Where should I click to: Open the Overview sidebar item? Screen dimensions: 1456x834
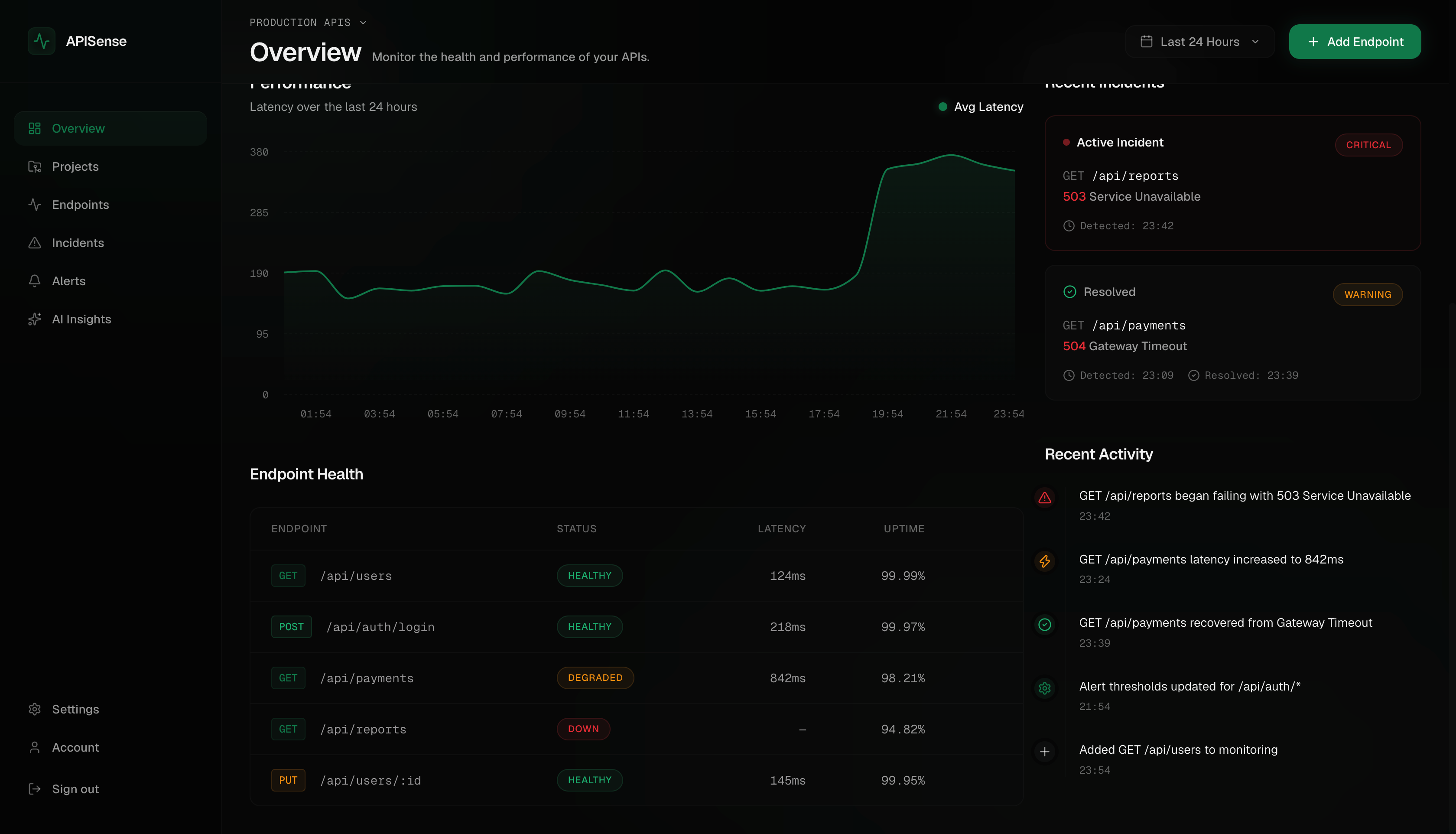(x=110, y=128)
